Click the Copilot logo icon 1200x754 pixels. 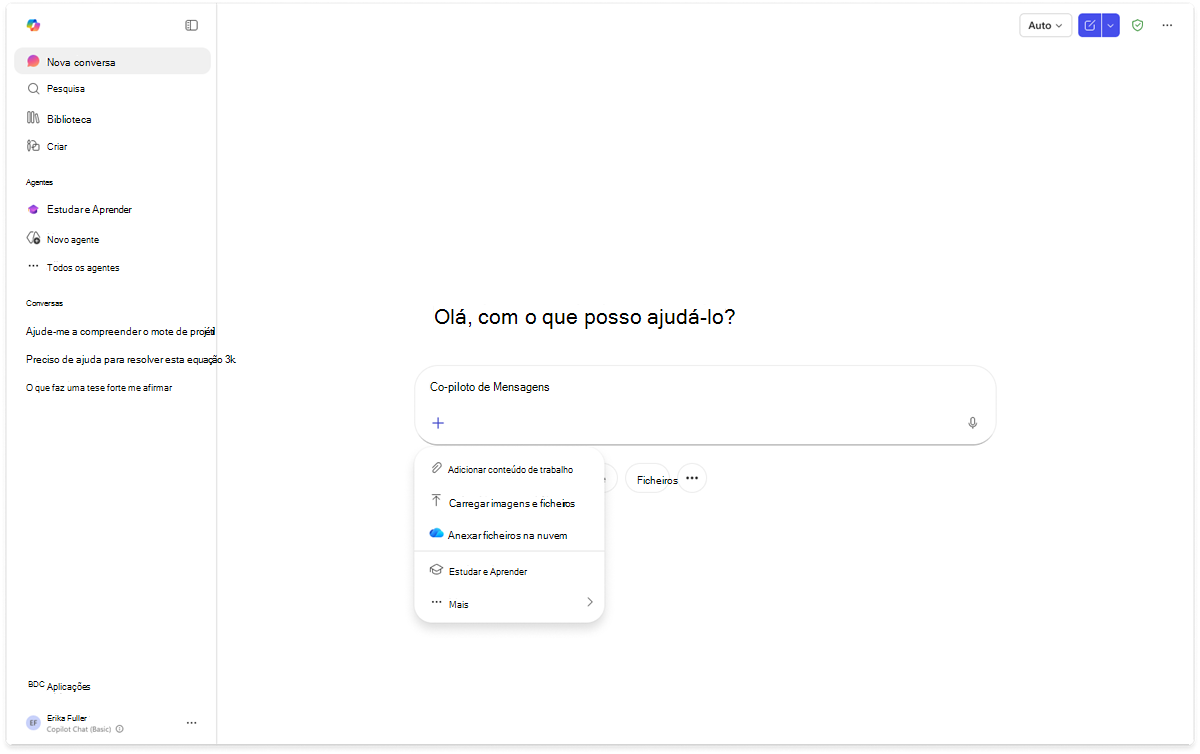33,25
